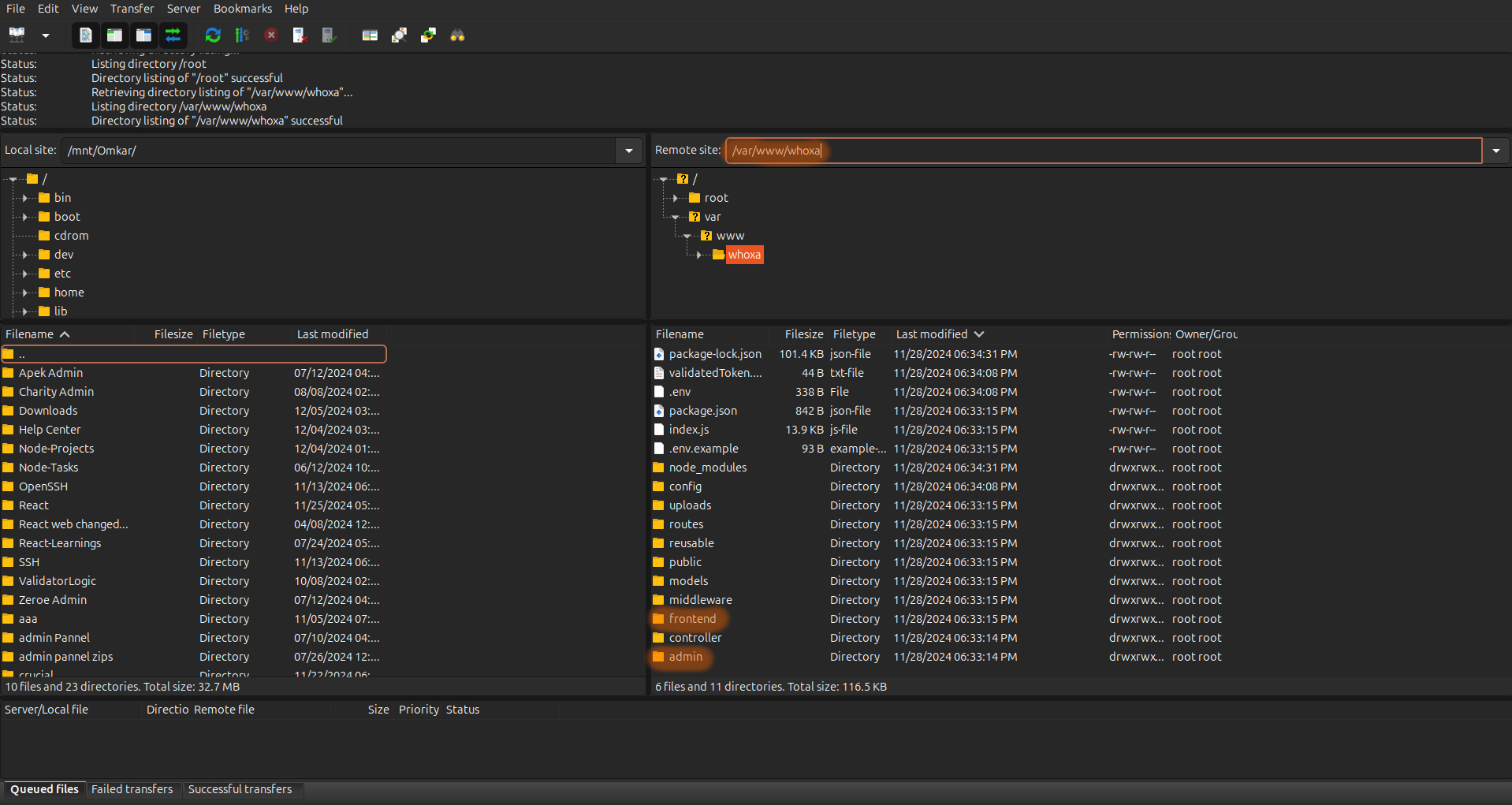The height and width of the screenshot is (805, 1512).
Task: Open the File menu
Action: tap(16, 9)
